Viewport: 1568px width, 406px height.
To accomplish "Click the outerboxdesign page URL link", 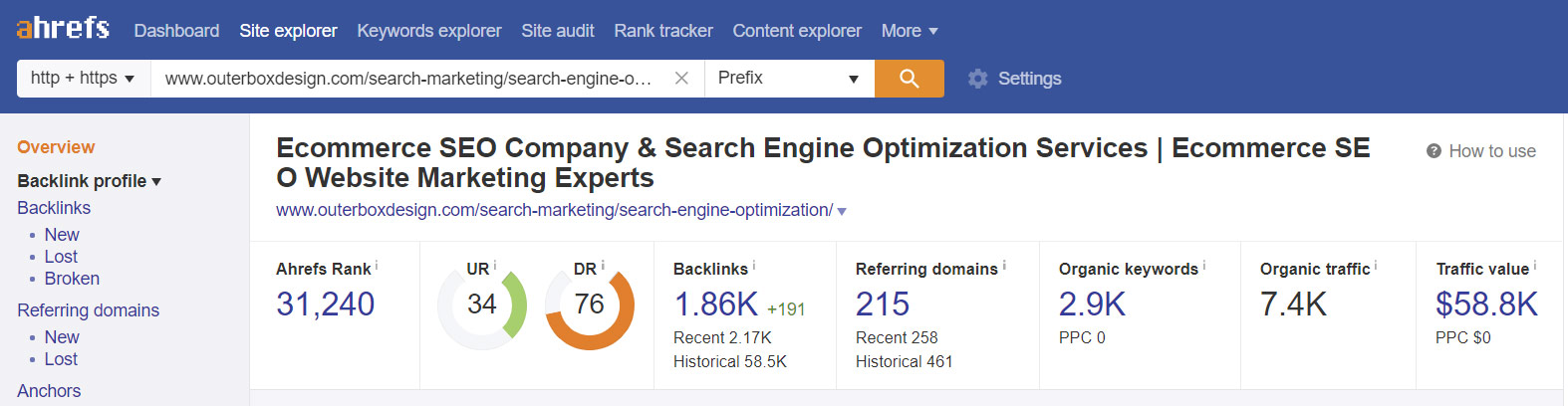I will [x=554, y=210].
